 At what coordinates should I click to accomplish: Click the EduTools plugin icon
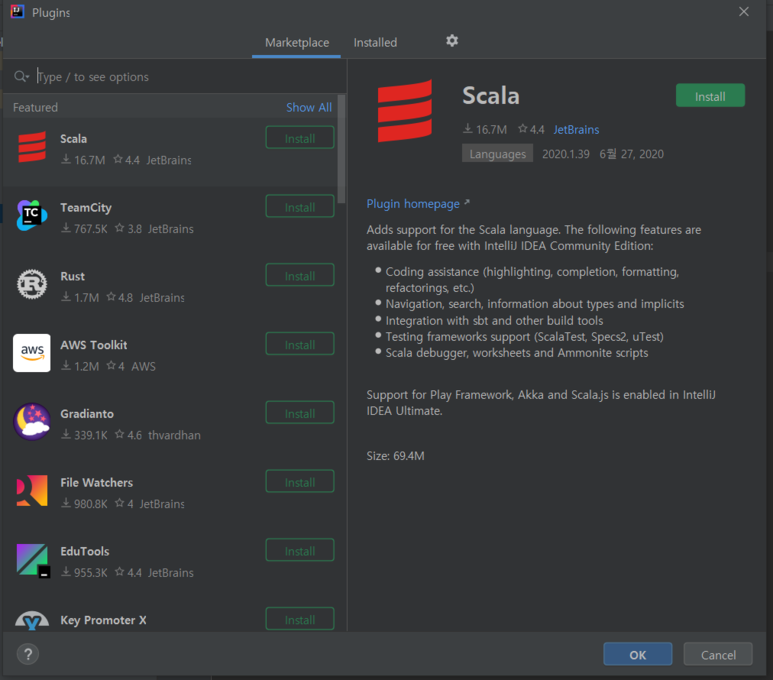(33, 560)
